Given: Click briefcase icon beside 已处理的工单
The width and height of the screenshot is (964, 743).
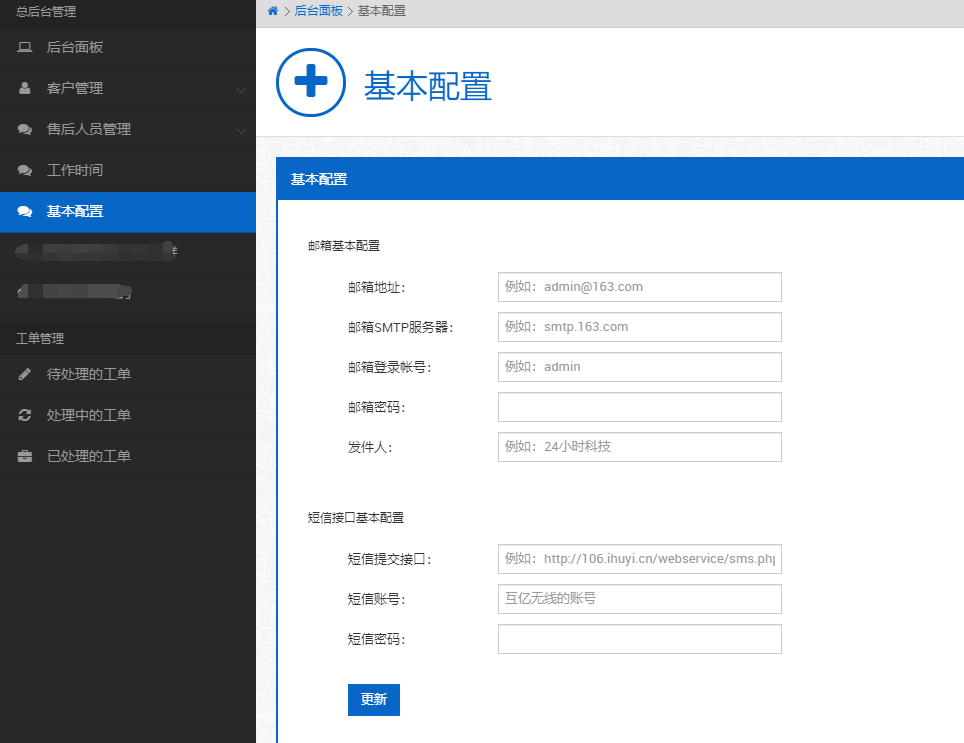Looking at the screenshot, I should pyautogui.click(x=25, y=456).
